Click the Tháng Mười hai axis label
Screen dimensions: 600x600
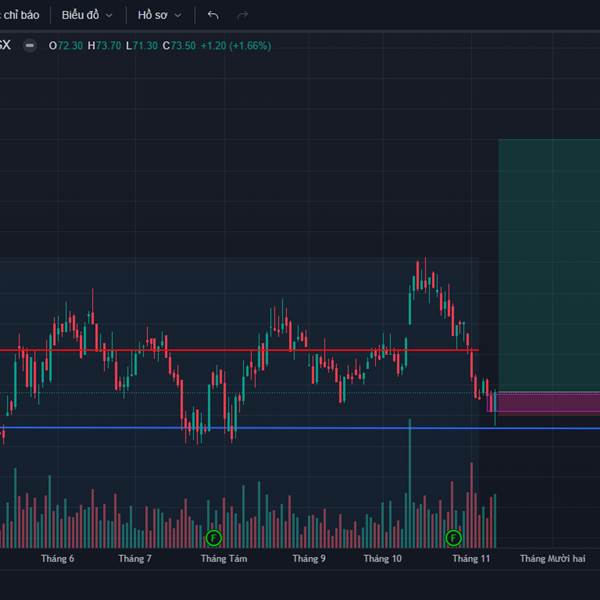[x=553, y=559]
